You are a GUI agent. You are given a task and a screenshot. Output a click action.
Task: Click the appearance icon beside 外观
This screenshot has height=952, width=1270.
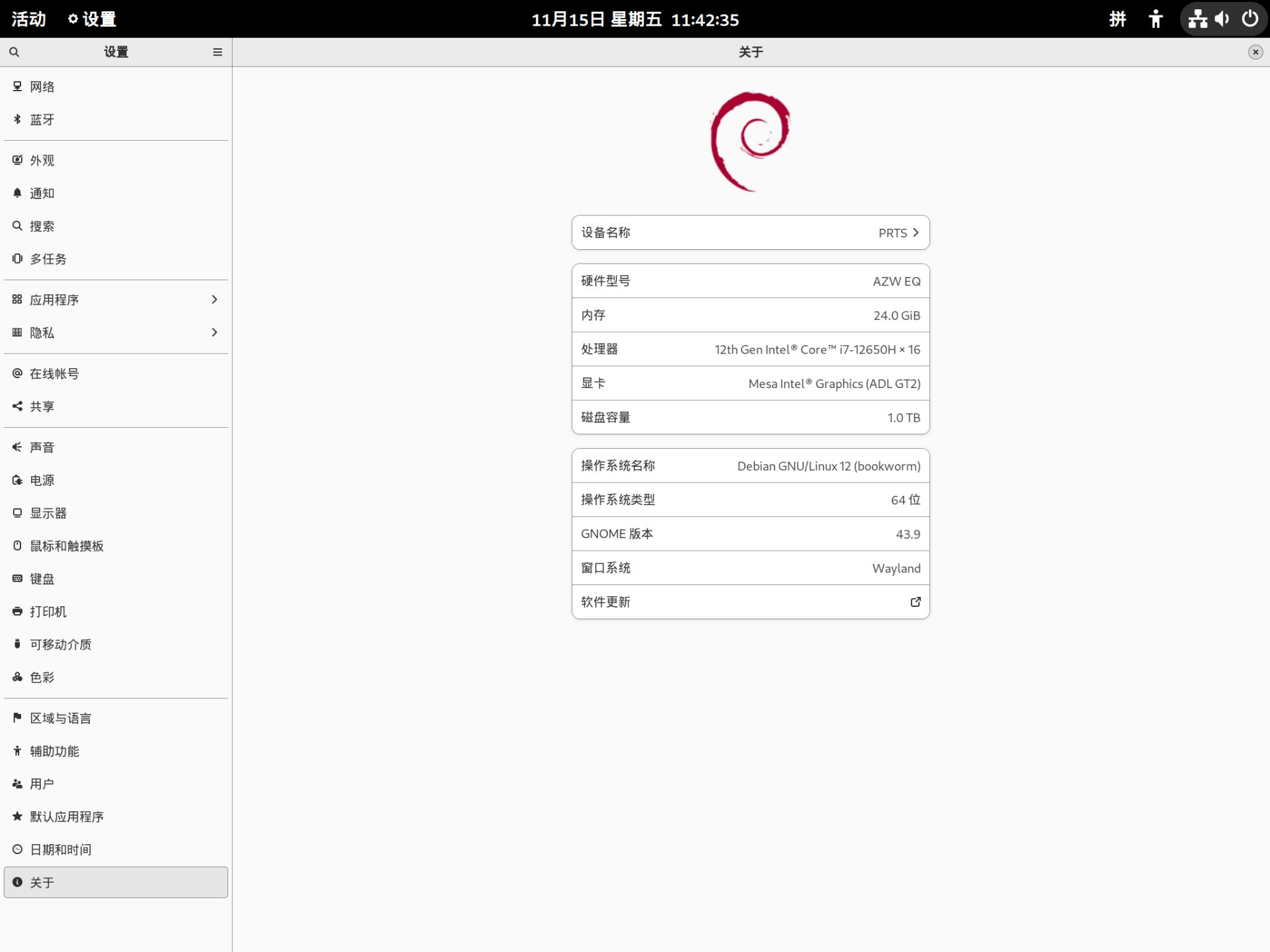click(x=17, y=160)
